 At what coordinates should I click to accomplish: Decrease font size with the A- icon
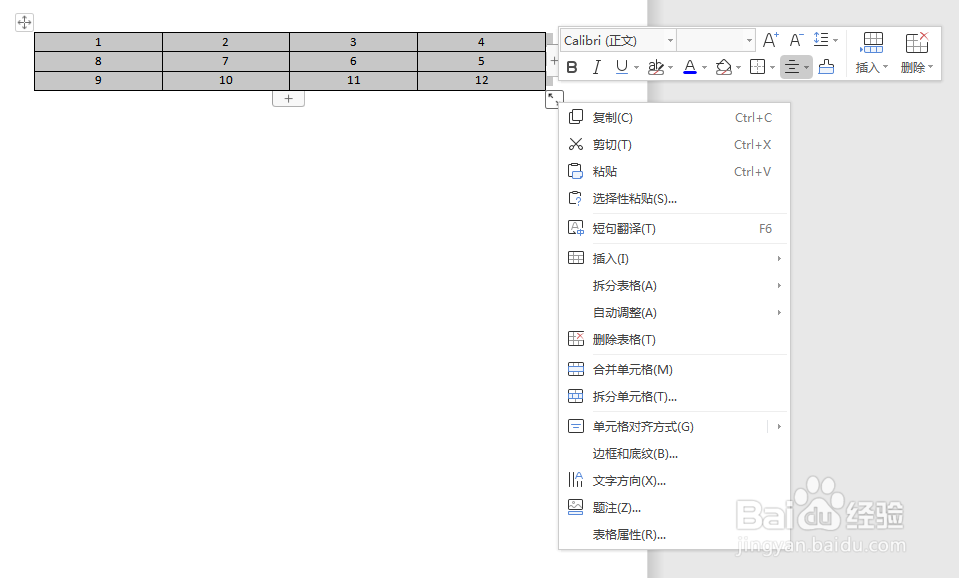pyautogui.click(x=795, y=40)
